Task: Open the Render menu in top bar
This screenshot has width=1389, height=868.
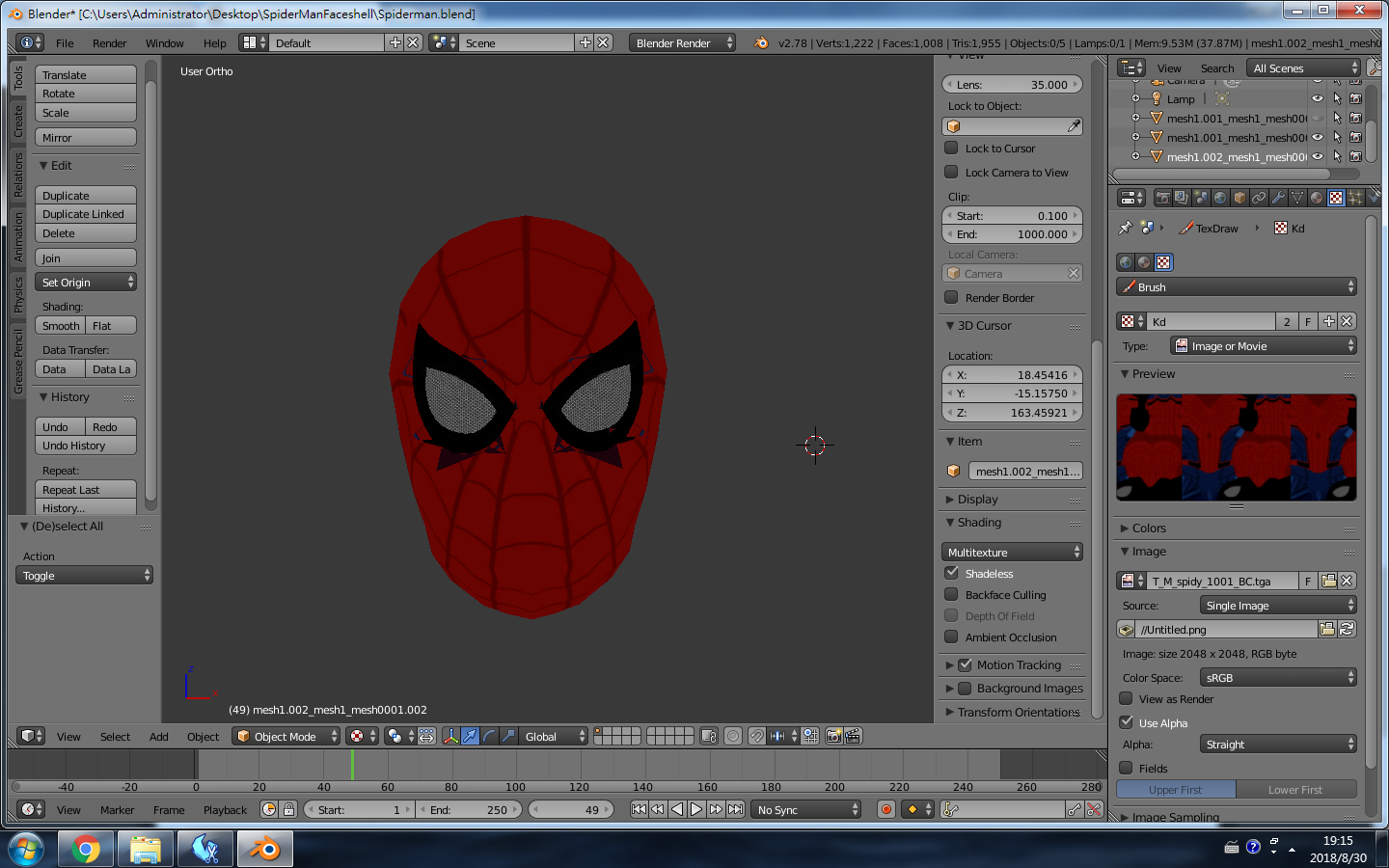Action: pos(110,42)
